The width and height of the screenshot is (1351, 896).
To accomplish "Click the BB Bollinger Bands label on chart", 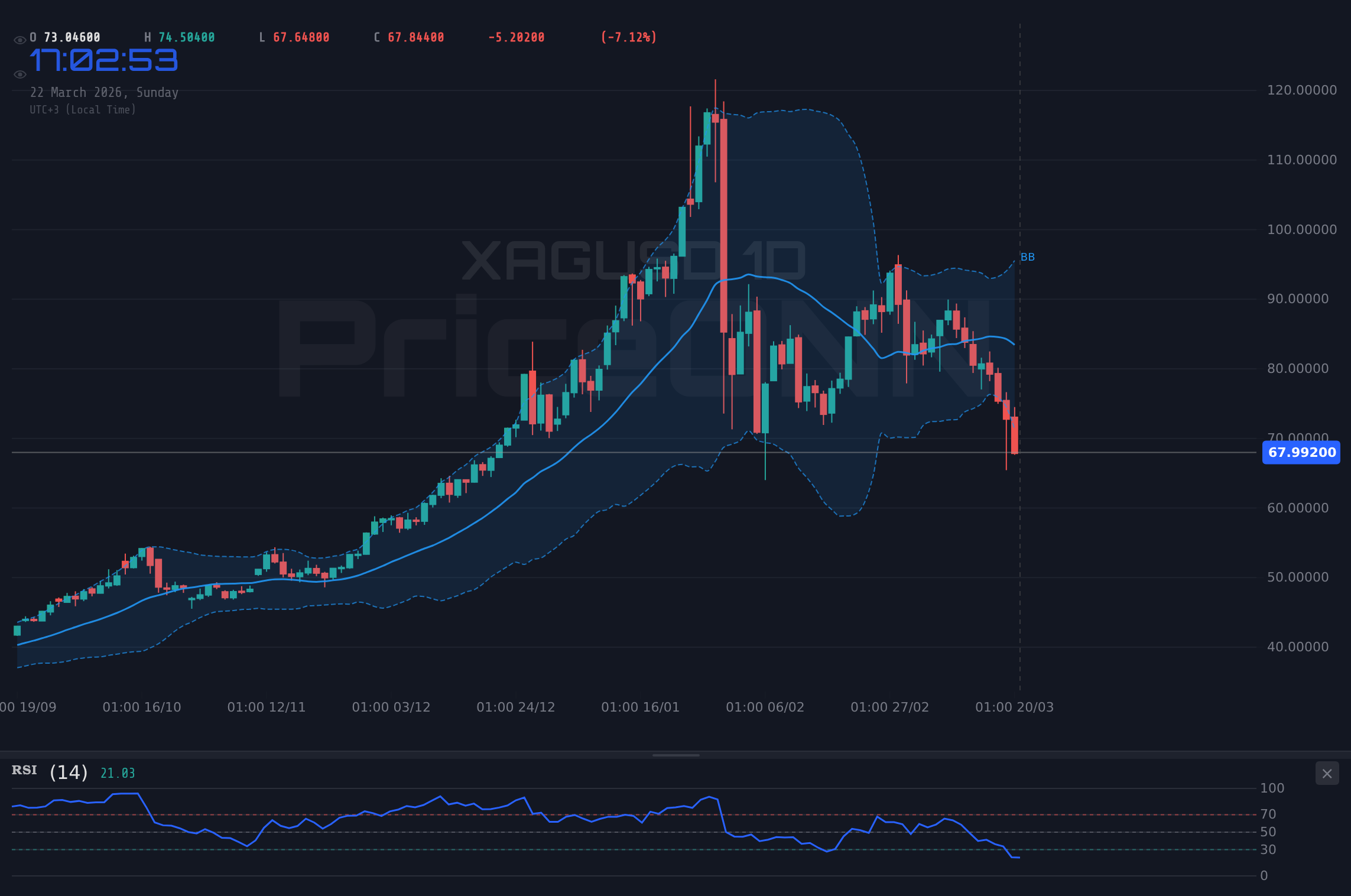I will click(x=1027, y=257).
